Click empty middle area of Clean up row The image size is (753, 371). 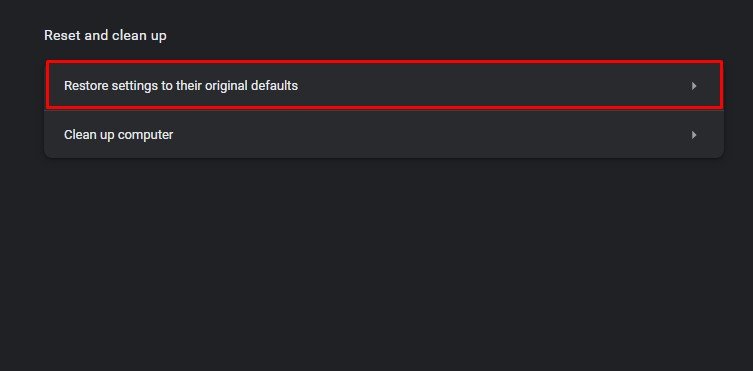[432, 134]
